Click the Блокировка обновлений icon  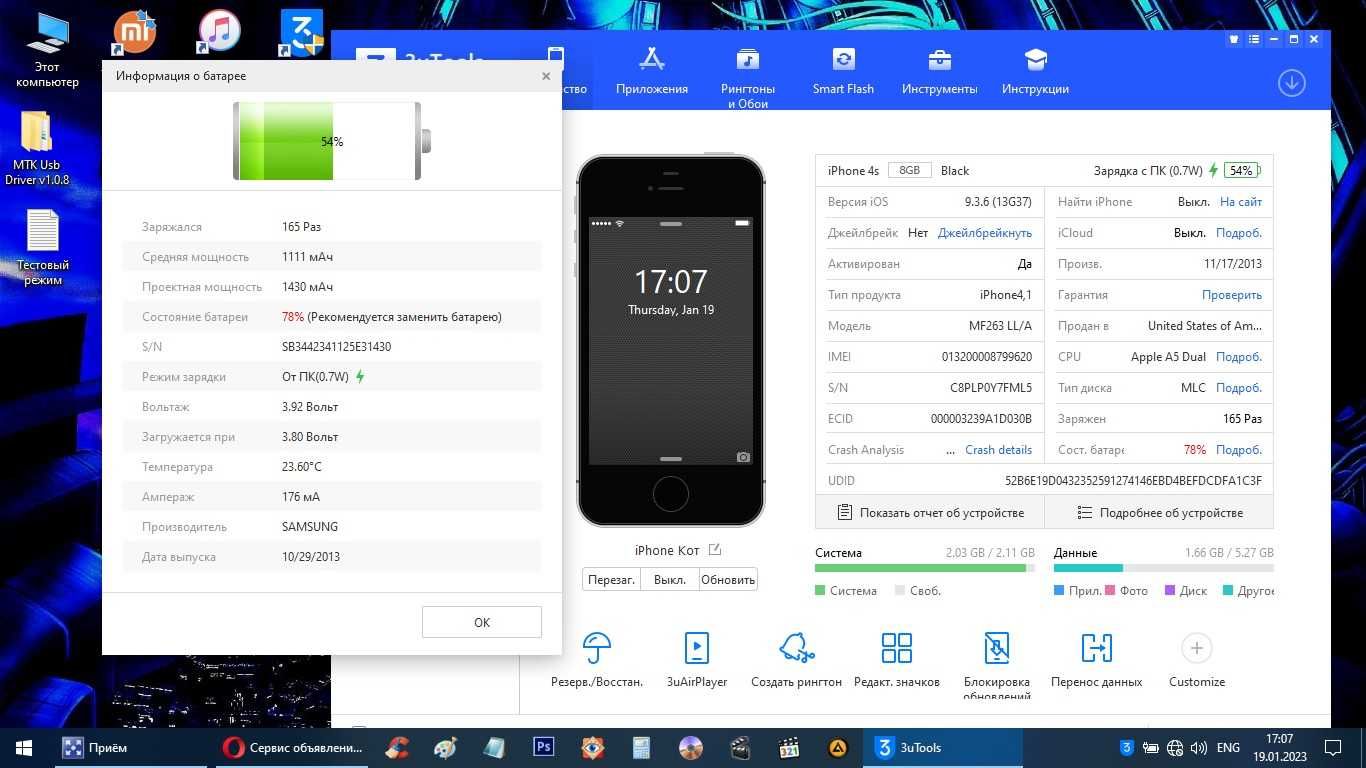coord(997,648)
